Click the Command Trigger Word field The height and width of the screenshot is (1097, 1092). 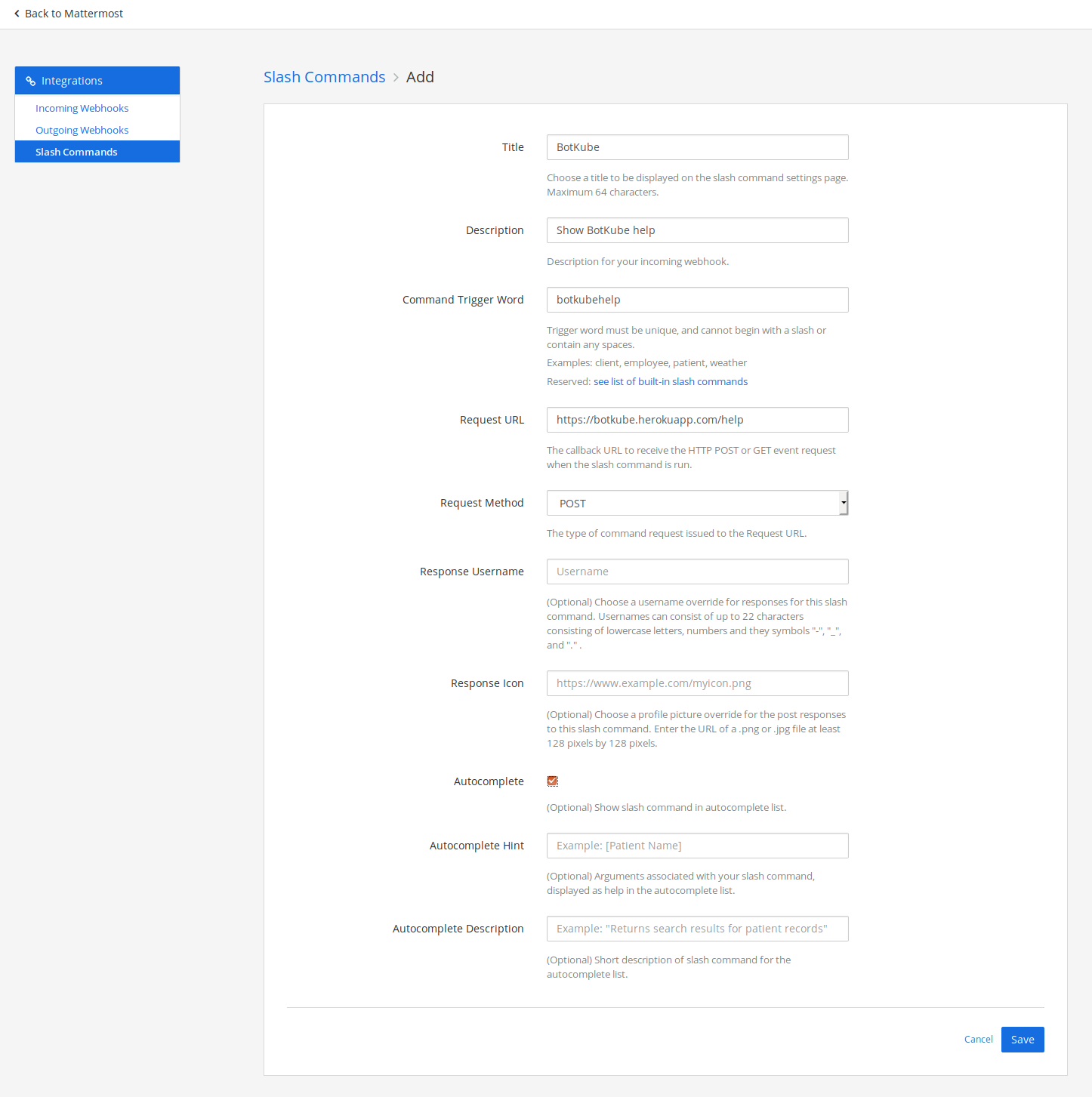coord(697,300)
